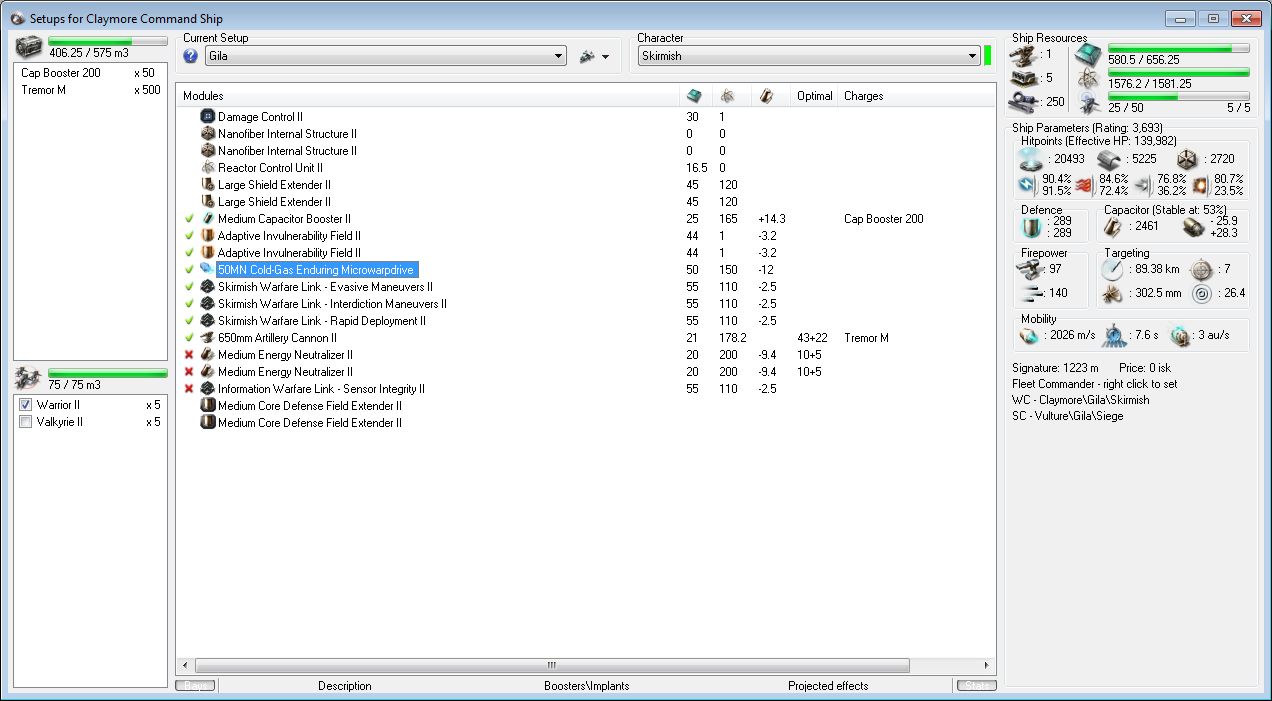Click the kinetic resistance icon showing 76.8%
1272x701 pixels.
(1142, 184)
